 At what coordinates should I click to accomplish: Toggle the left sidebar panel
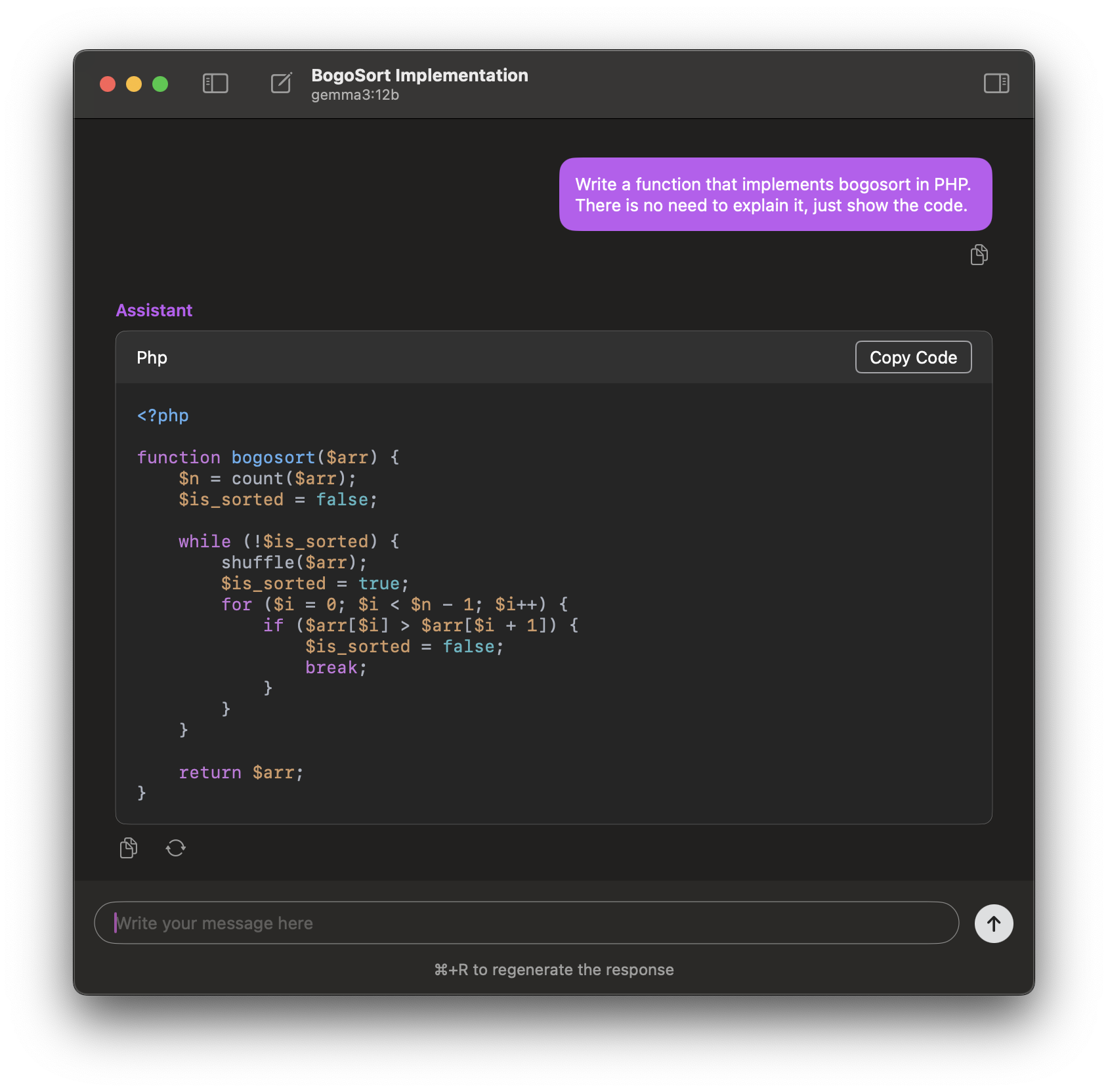(215, 83)
